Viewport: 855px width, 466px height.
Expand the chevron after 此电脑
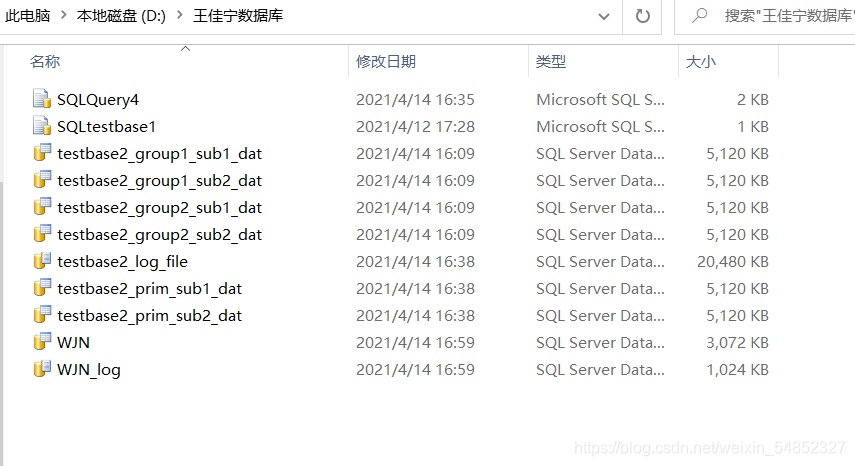click(64, 15)
